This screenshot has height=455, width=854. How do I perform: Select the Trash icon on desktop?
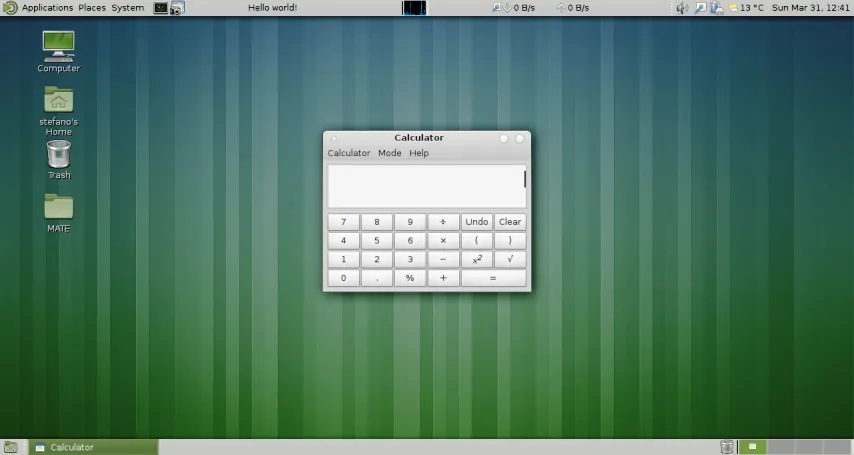point(58,154)
